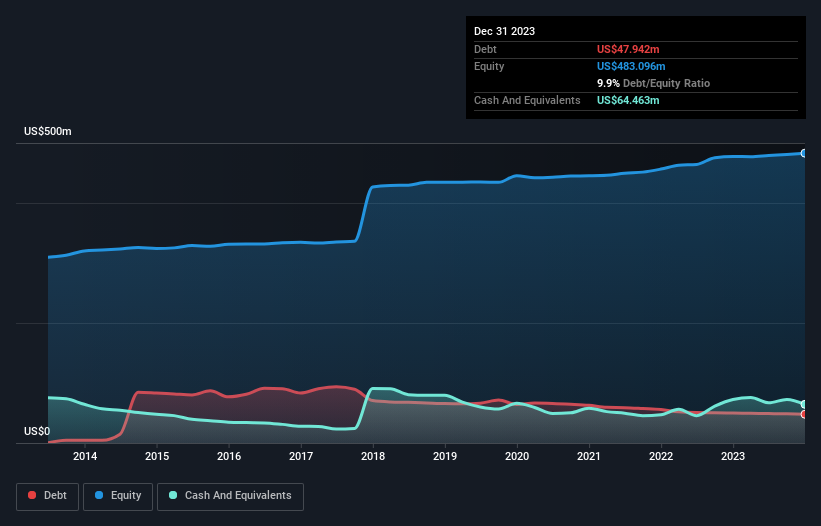This screenshot has width=821, height=526.
Task: Click the 2014 x-axis year label
Action: click(85, 456)
